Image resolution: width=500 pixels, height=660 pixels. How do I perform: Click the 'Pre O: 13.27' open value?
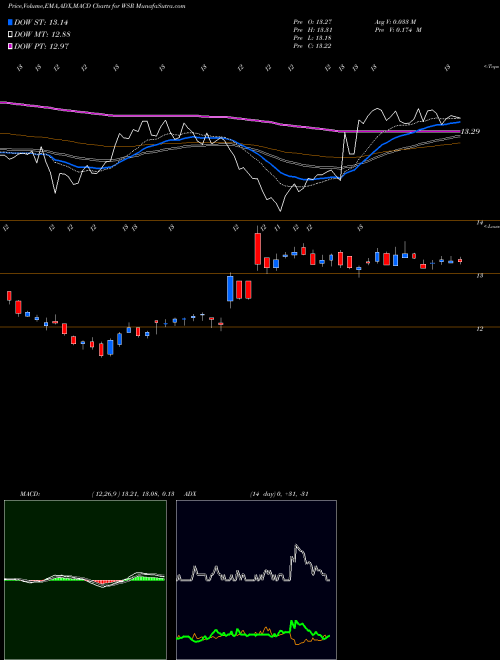313,22
